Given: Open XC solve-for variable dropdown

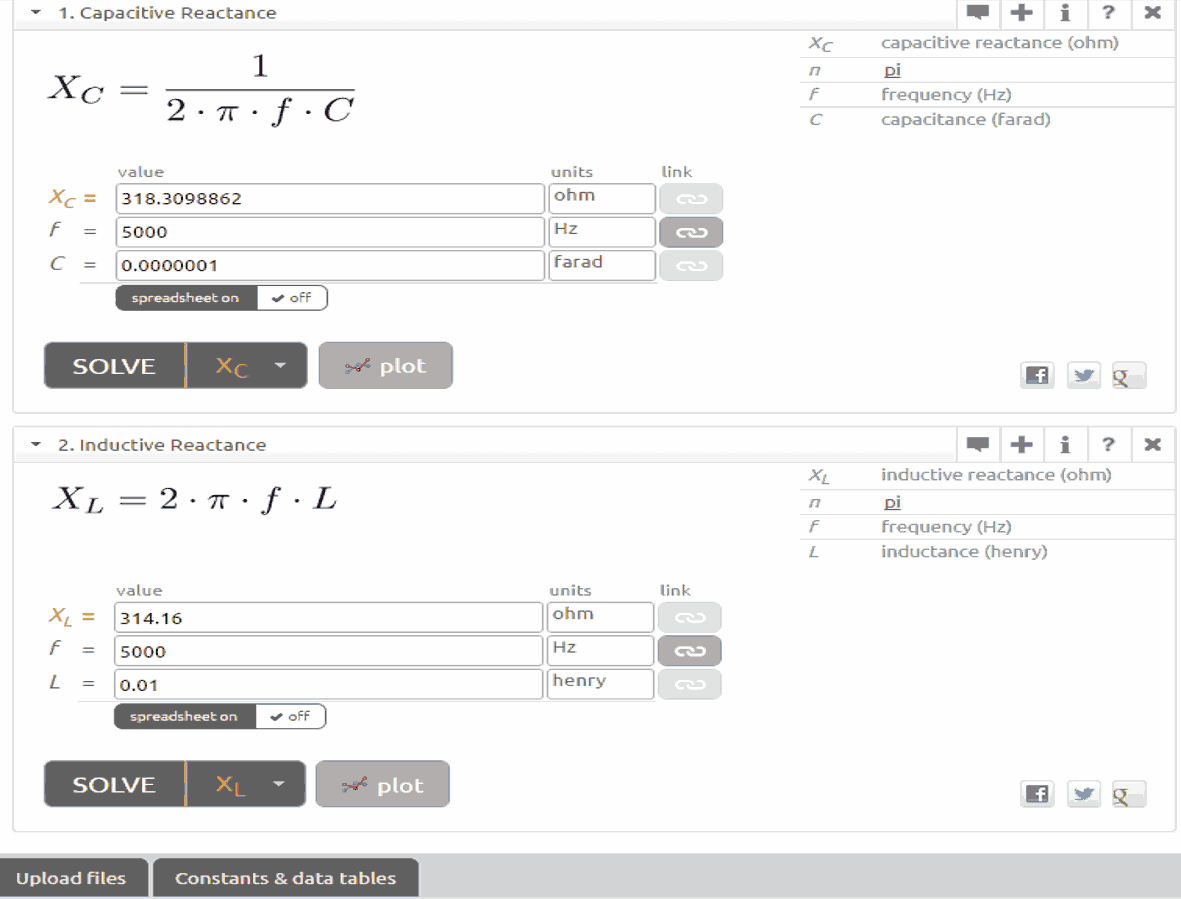Looking at the screenshot, I should (247, 366).
